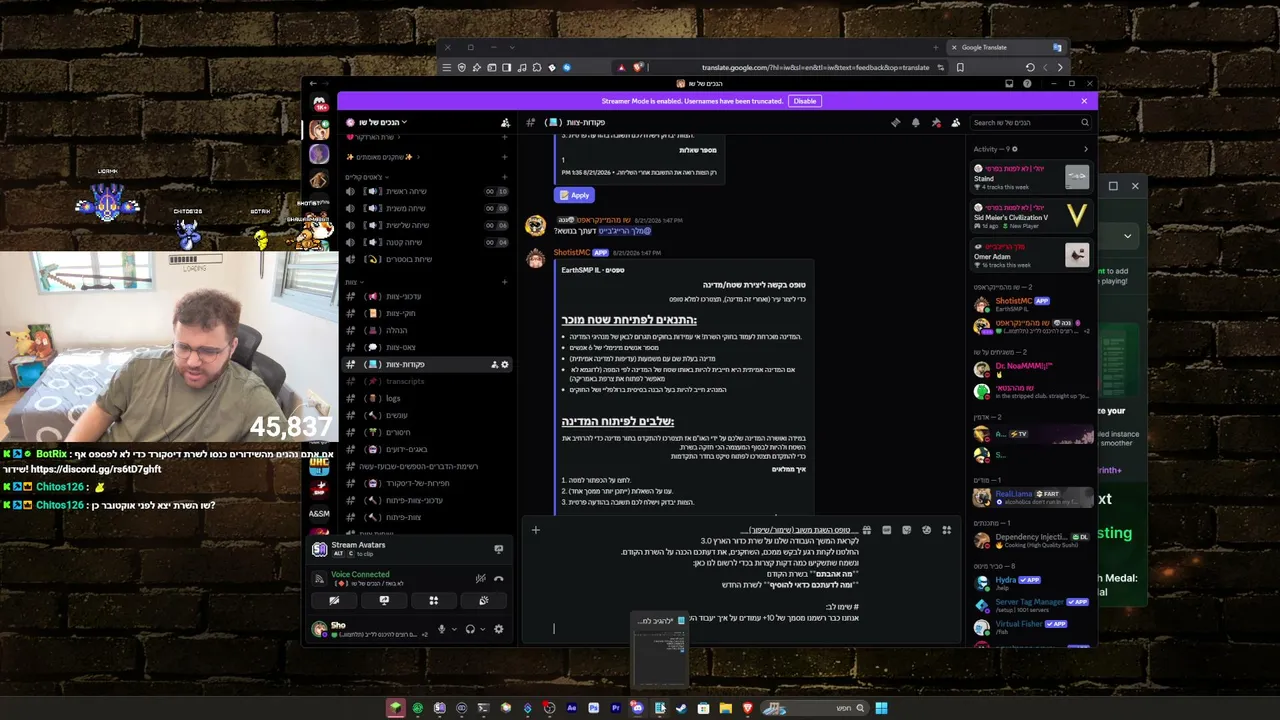Open the sticker picker in message box
Screen dimensions: 1280x720
906,530
